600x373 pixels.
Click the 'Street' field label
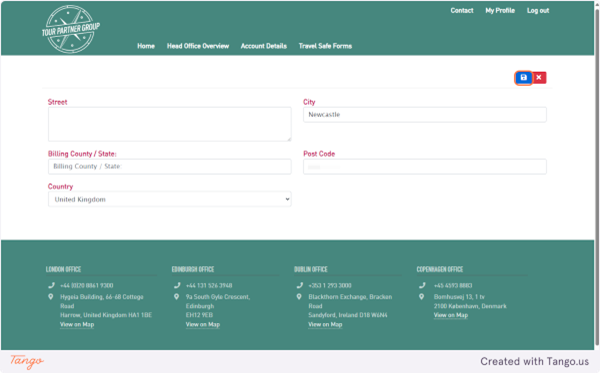tap(57, 102)
